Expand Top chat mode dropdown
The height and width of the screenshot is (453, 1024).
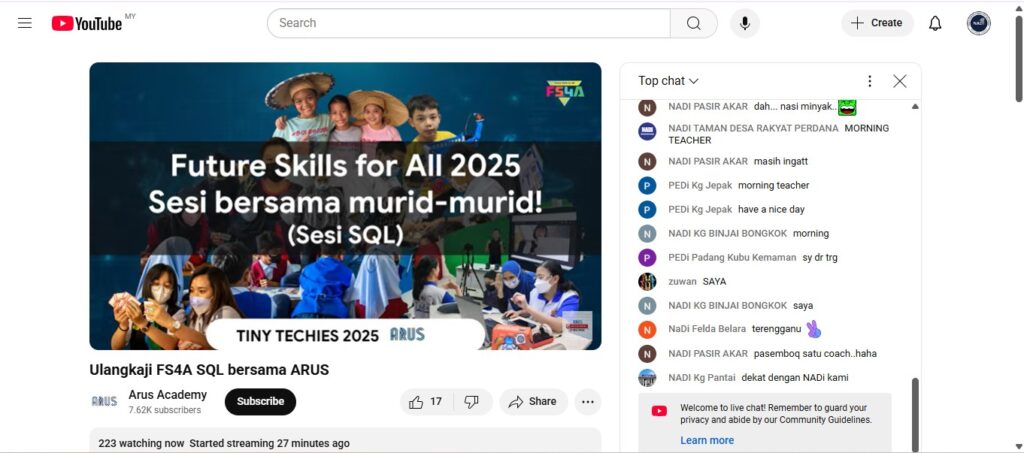pyautogui.click(x=668, y=81)
